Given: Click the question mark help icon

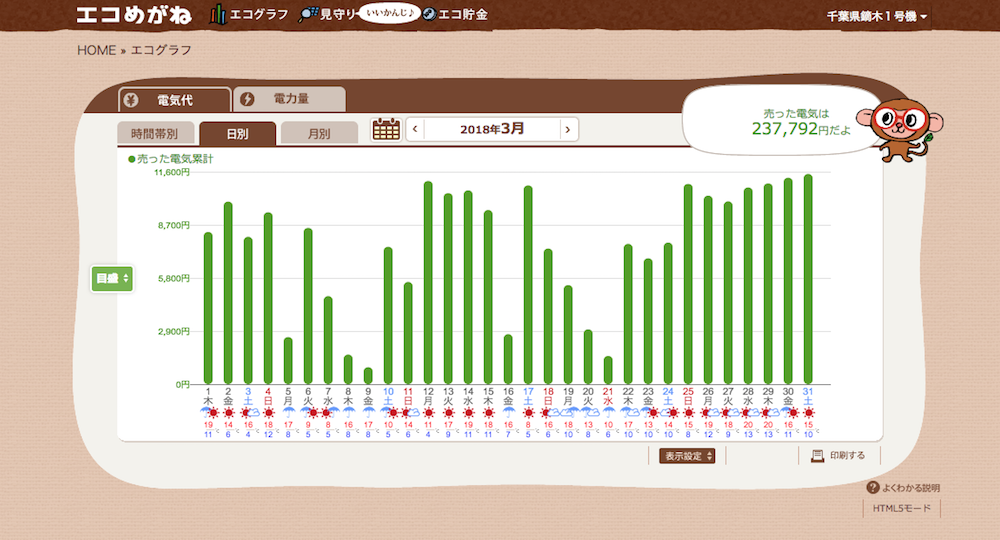Looking at the screenshot, I should coord(872,487).
